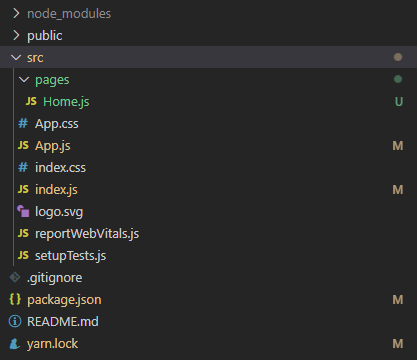Click the green untracked dot on pages row
This screenshot has height=360, width=417.
click(x=398, y=79)
